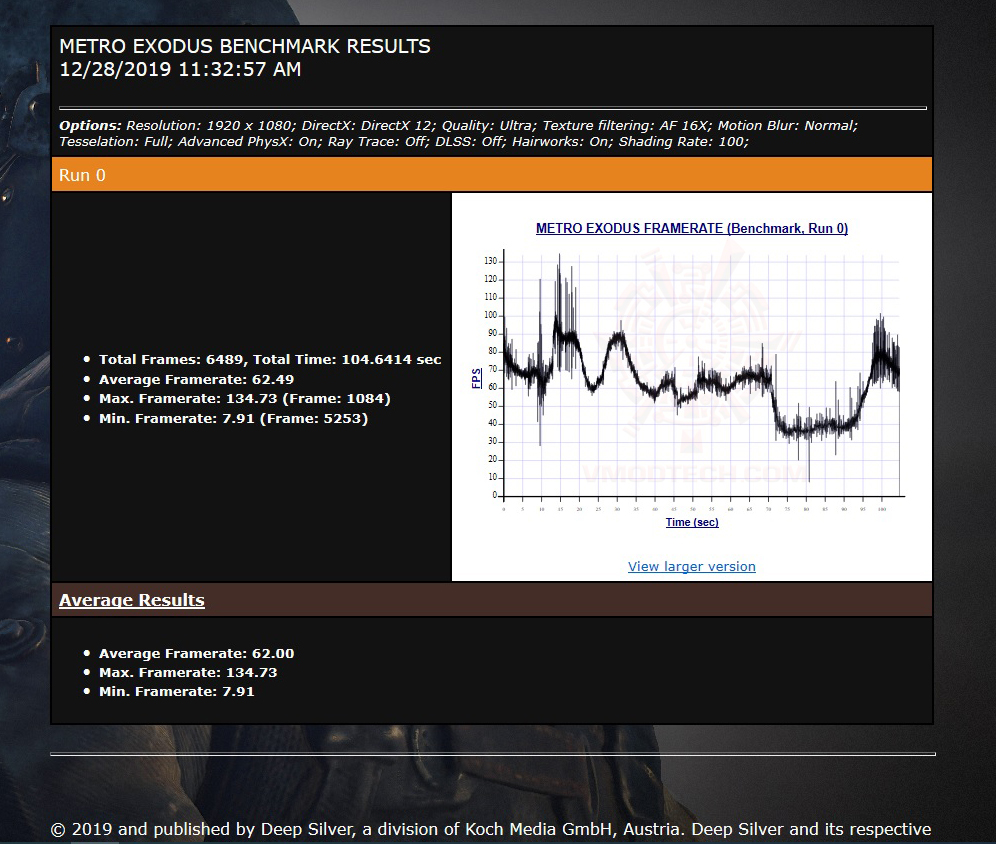Click the FPS axis label link
Screen dimensions: 996x844
pyautogui.click(x=476, y=378)
